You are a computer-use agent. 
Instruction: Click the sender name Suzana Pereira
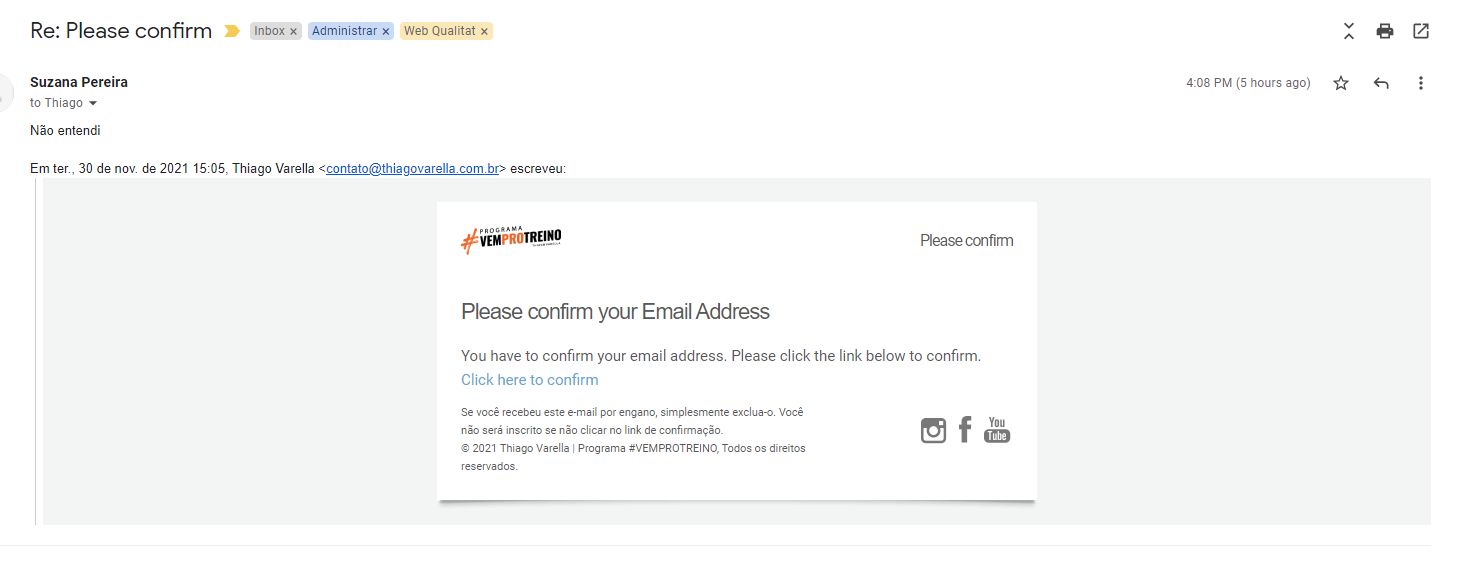(79, 82)
